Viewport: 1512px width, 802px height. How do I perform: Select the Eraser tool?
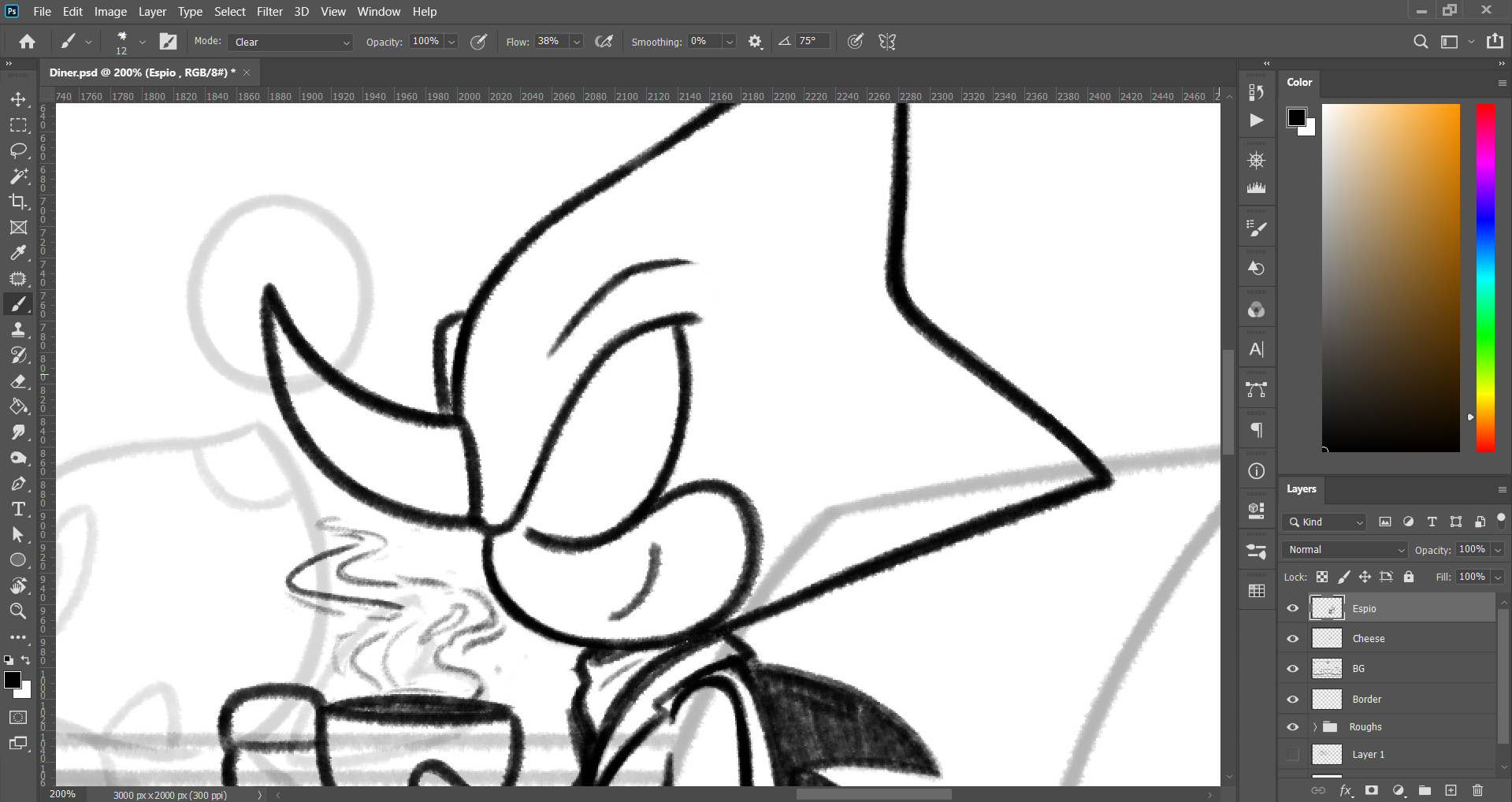(x=18, y=381)
